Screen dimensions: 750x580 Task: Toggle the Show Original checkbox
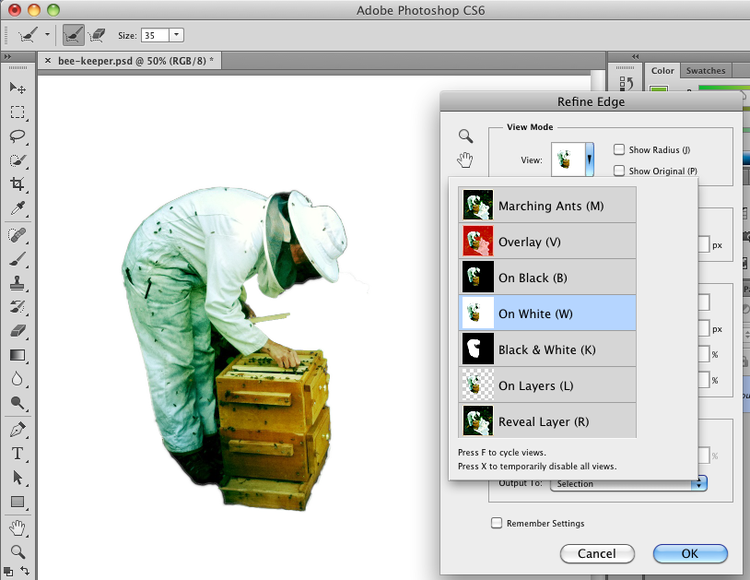(619, 171)
